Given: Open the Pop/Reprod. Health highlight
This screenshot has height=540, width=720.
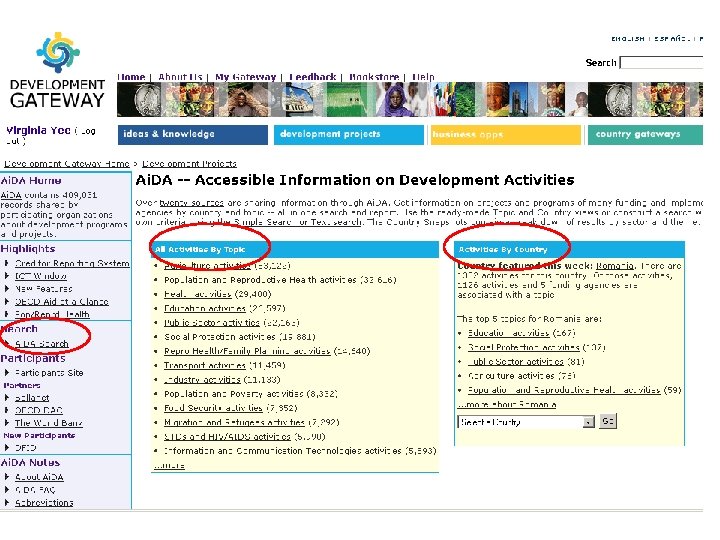Looking at the screenshot, I should click(x=52, y=314).
